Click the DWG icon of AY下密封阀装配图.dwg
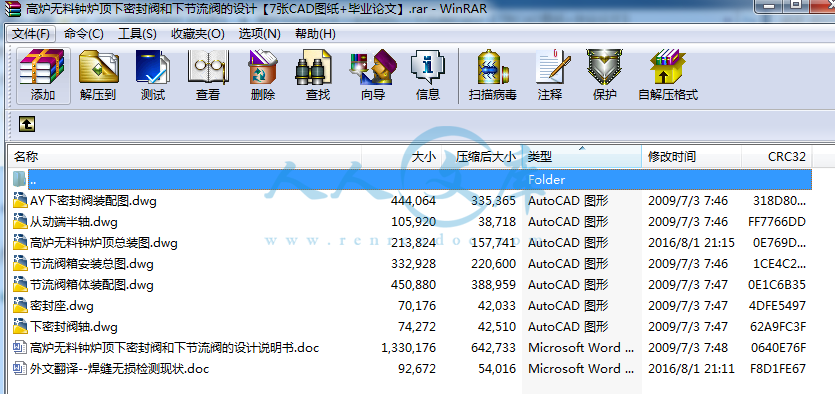 (x=20, y=201)
